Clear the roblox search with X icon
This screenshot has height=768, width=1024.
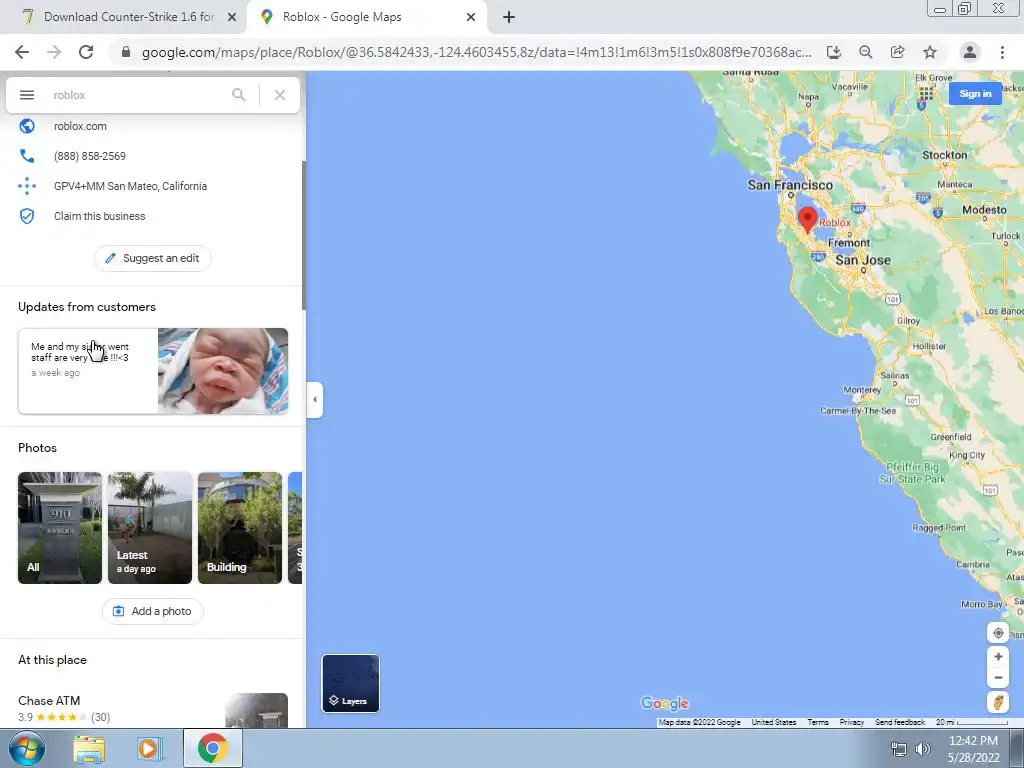[280, 95]
